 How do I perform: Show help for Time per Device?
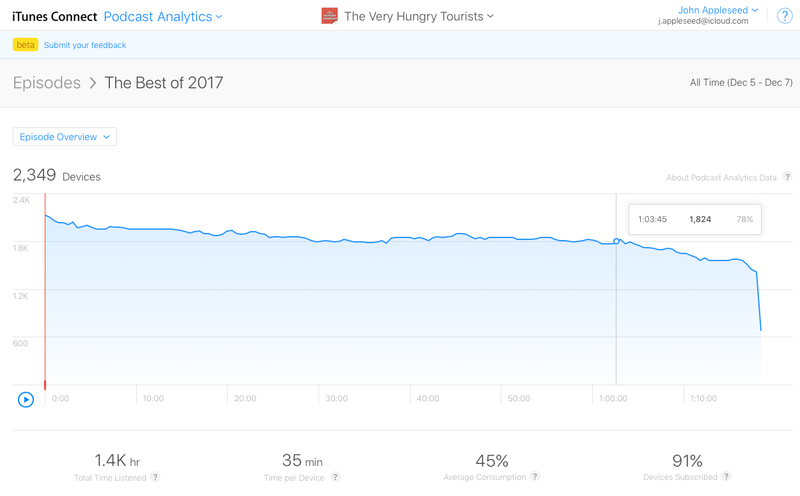coord(335,477)
